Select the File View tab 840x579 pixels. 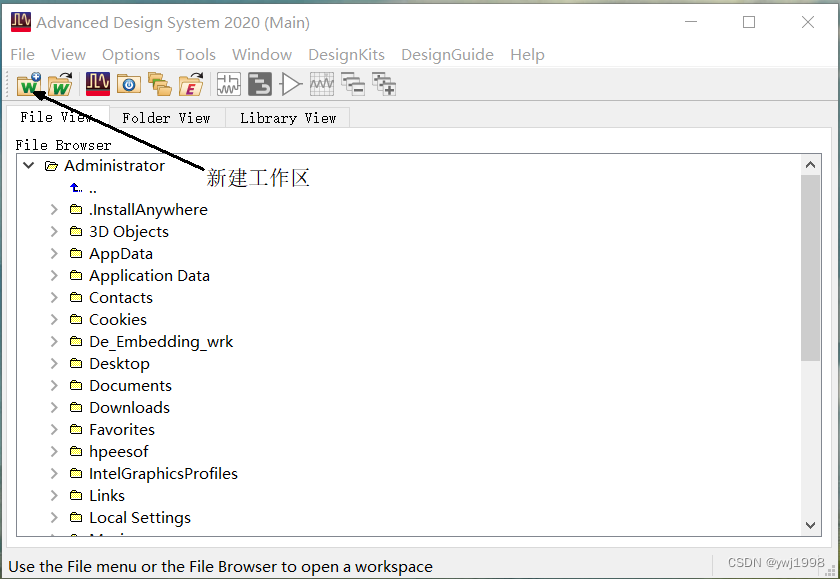(x=57, y=117)
